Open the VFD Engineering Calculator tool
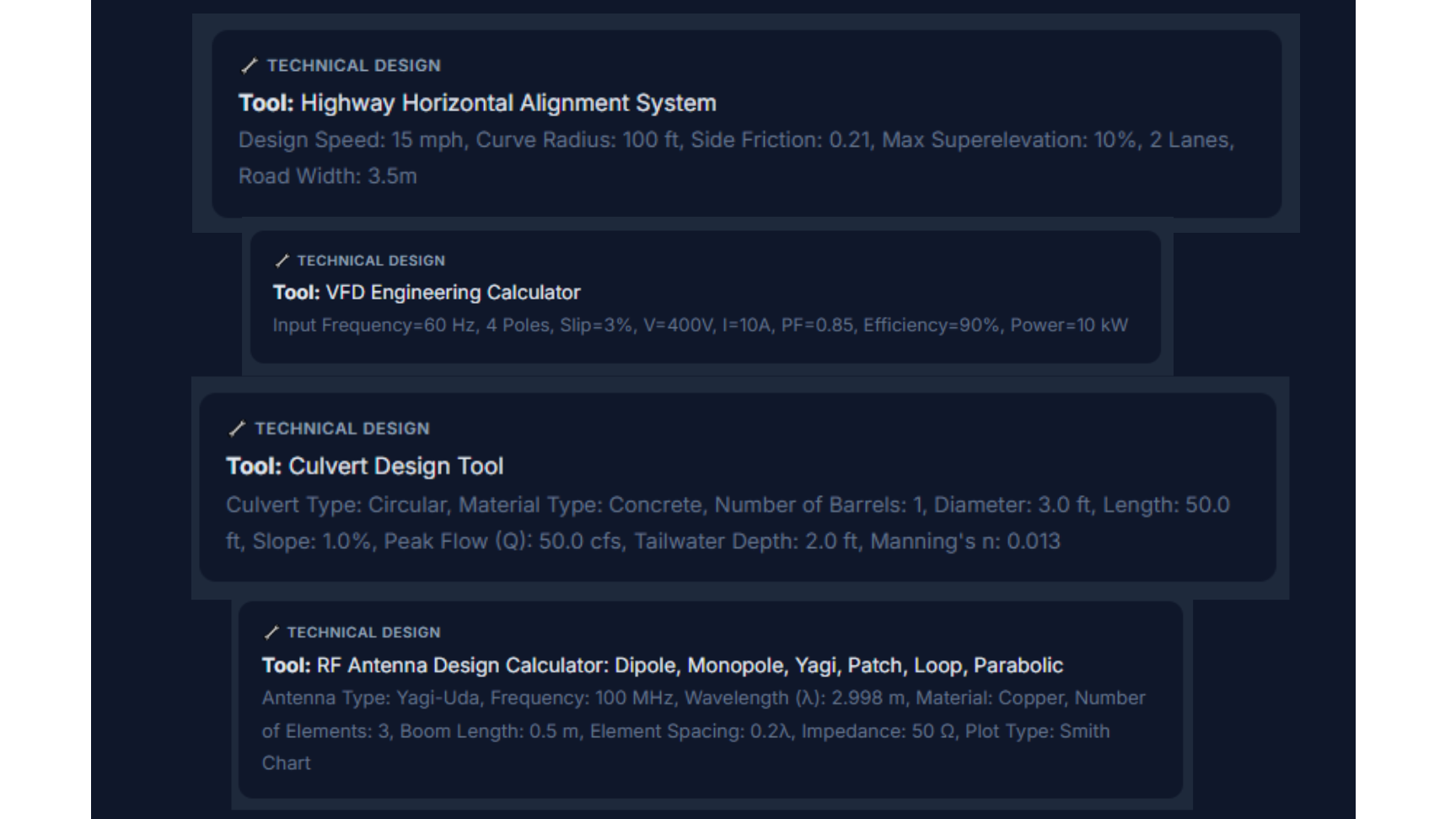 click(x=427, y=293)
